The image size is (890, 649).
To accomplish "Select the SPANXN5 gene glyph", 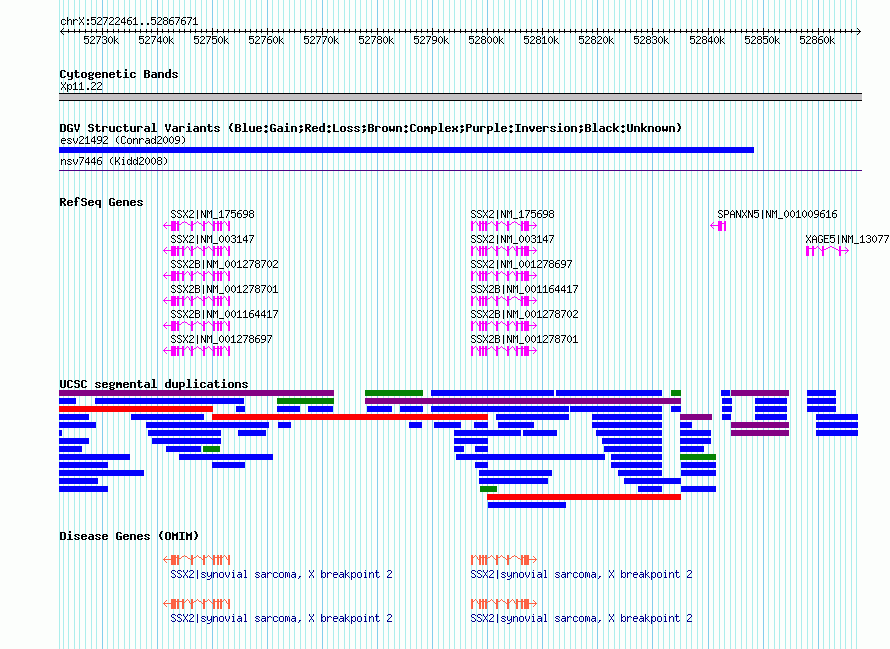I will [718, 226].
